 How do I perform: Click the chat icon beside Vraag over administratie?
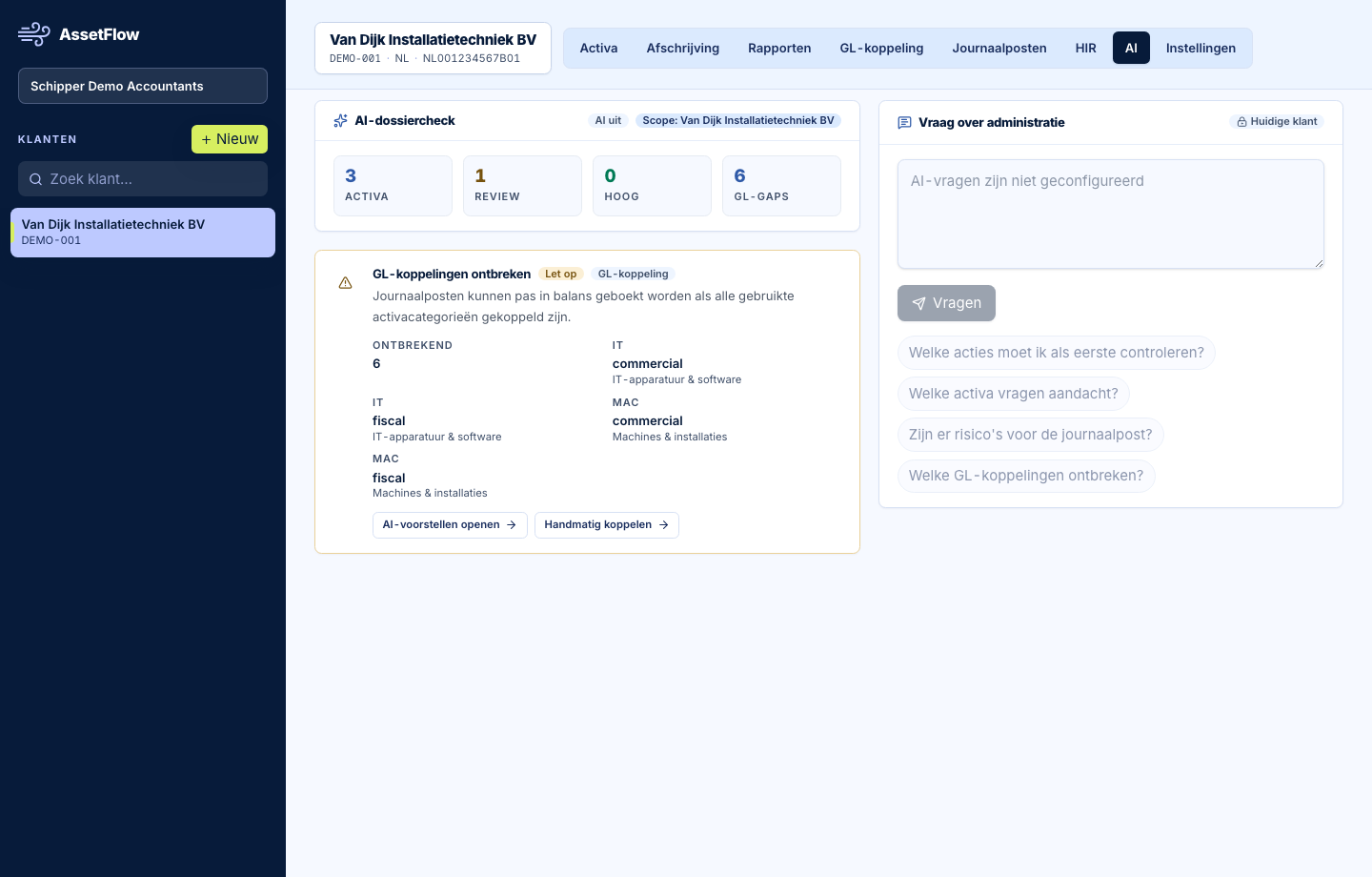click(905, 123)
